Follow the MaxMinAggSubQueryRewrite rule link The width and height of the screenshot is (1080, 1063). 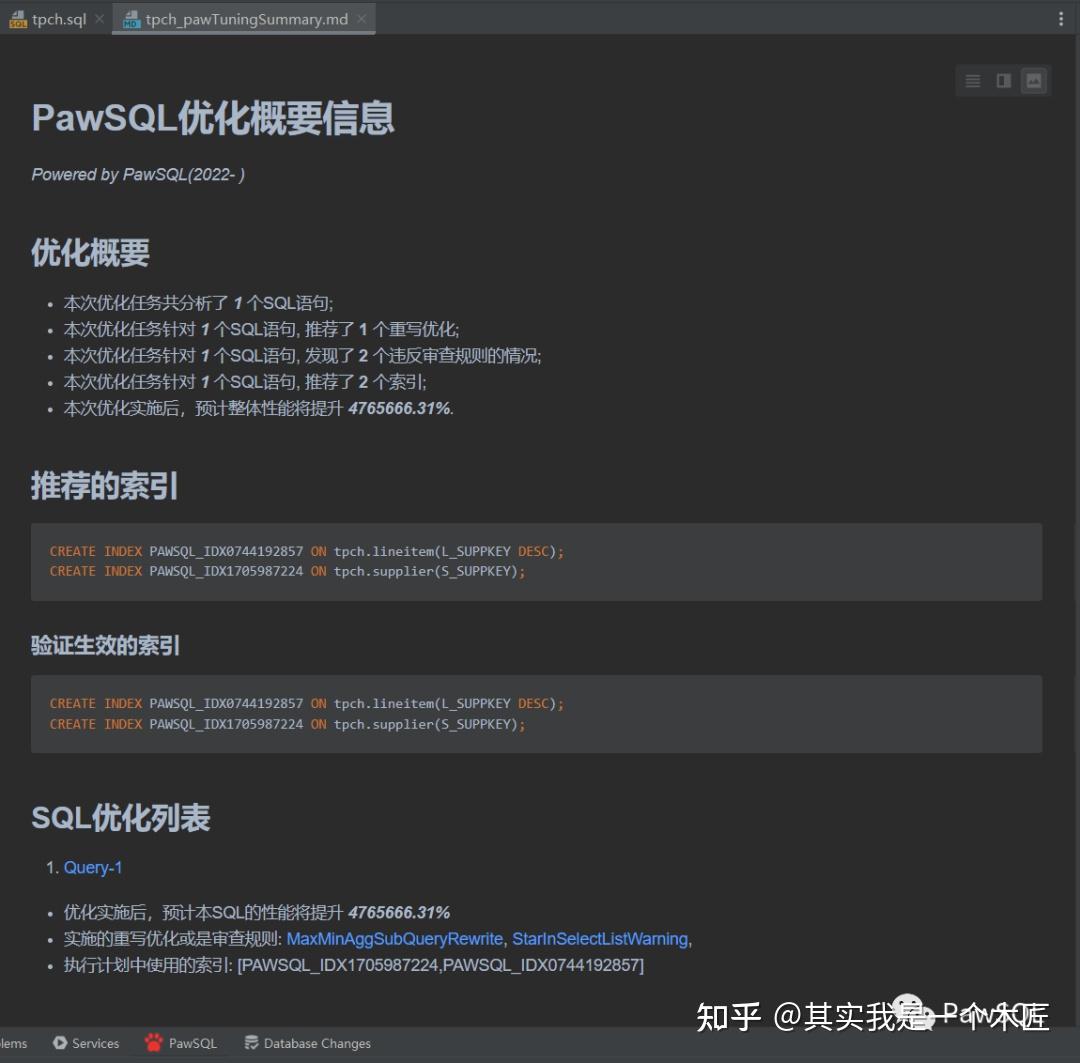[x=394, y=938]
